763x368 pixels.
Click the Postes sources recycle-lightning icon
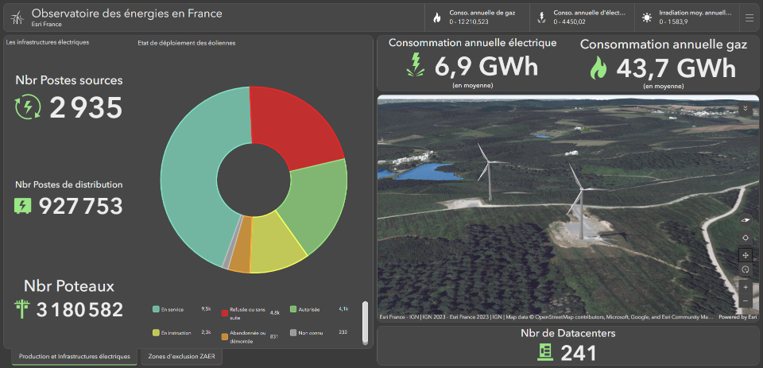point(28,108)
